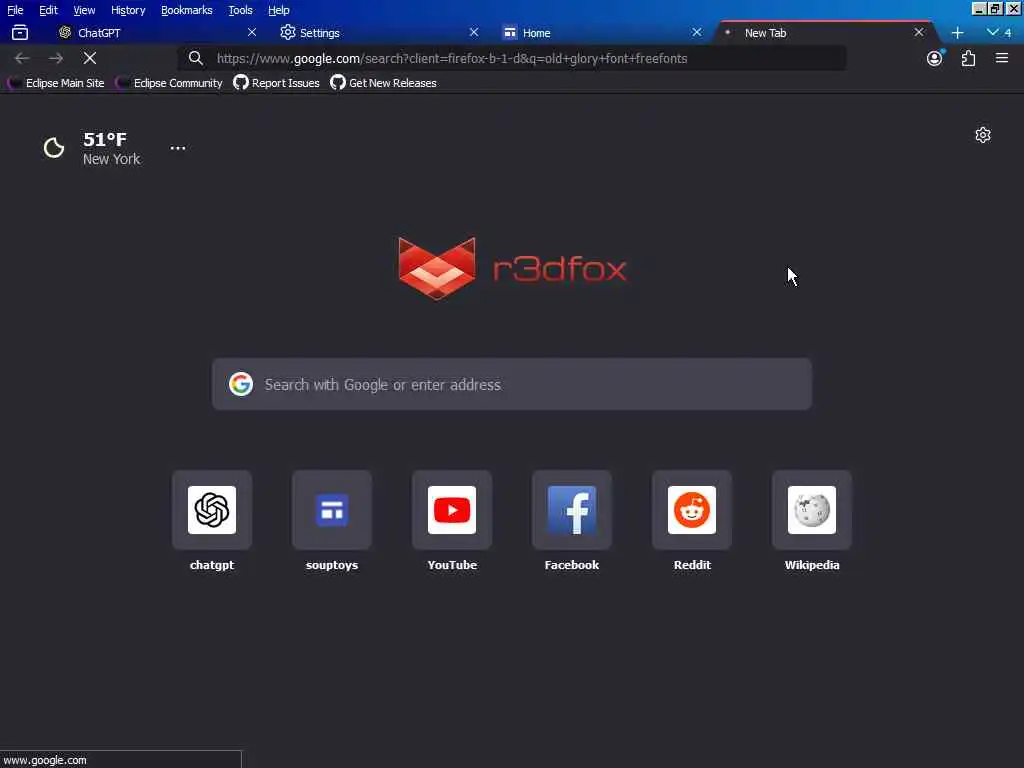This screenshot has height=768, width=1024.
Task: Open the hamburger application menu
Action: click(1002, 58)
